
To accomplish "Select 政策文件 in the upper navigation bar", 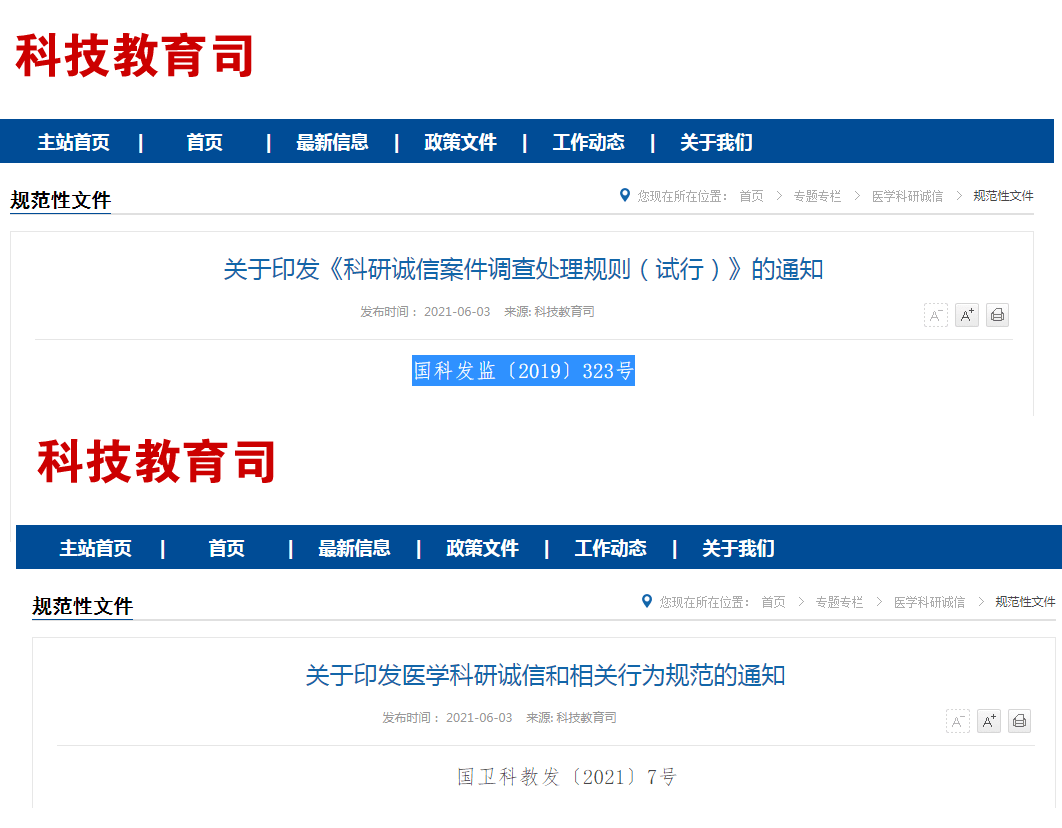I will pos(460,142).
